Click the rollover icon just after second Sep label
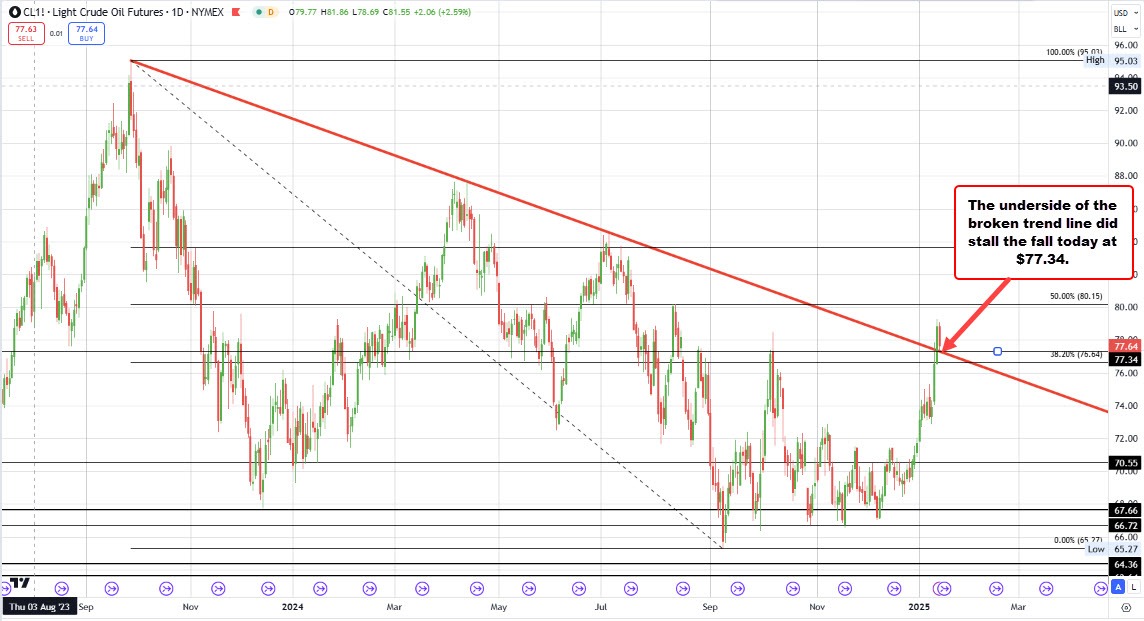Image resolution: width=1144 pixels, height=621 pixels. 738,588
